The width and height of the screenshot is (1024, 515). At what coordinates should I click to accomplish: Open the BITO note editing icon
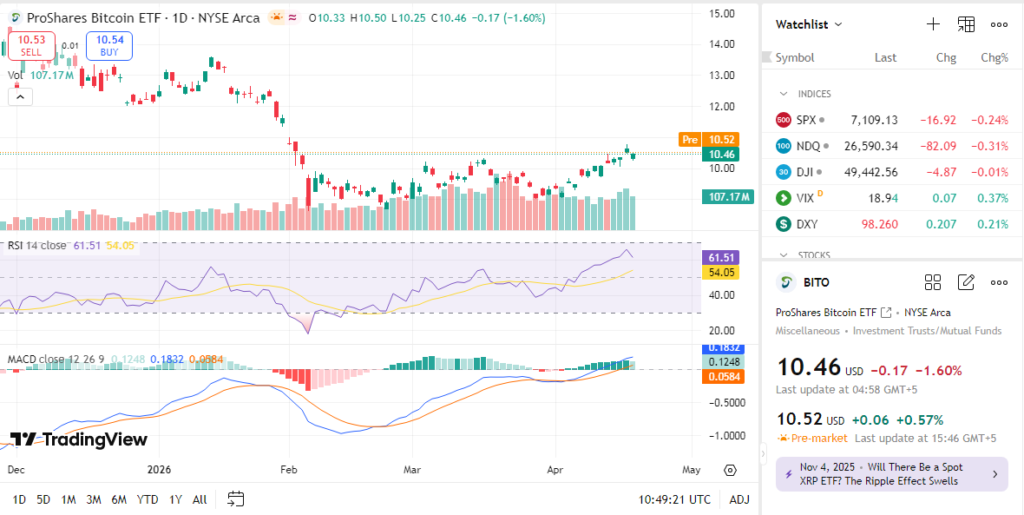tap(966, 283)
